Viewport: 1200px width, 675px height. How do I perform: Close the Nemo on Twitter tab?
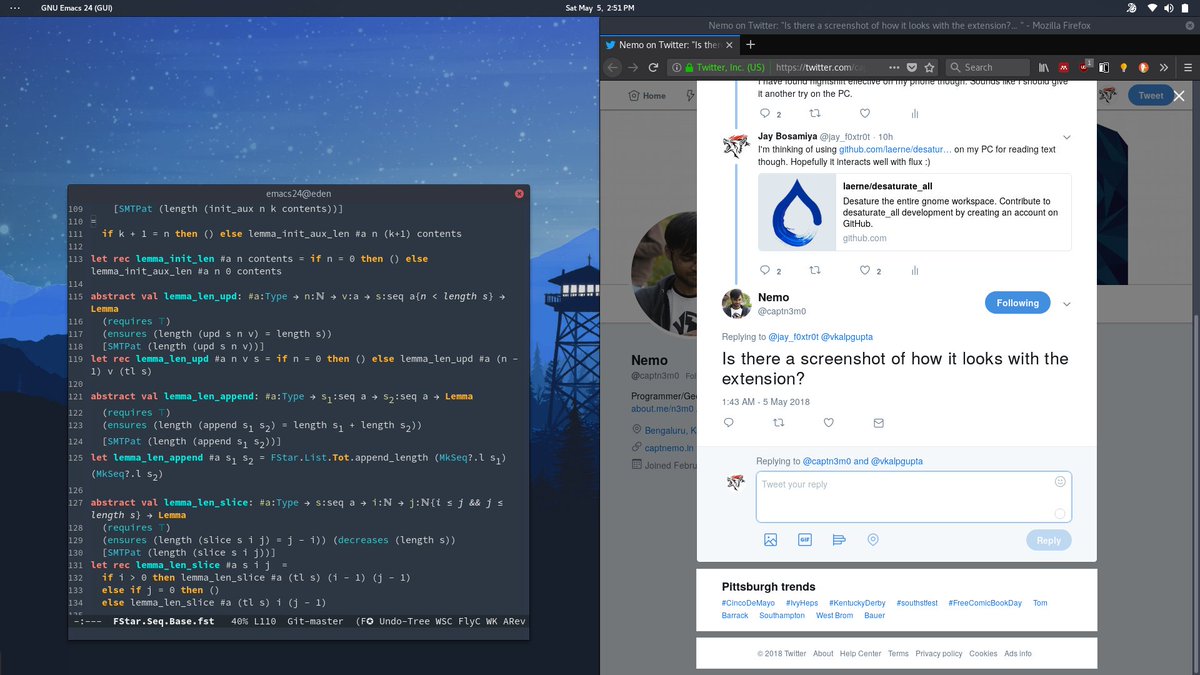[731, 44]
